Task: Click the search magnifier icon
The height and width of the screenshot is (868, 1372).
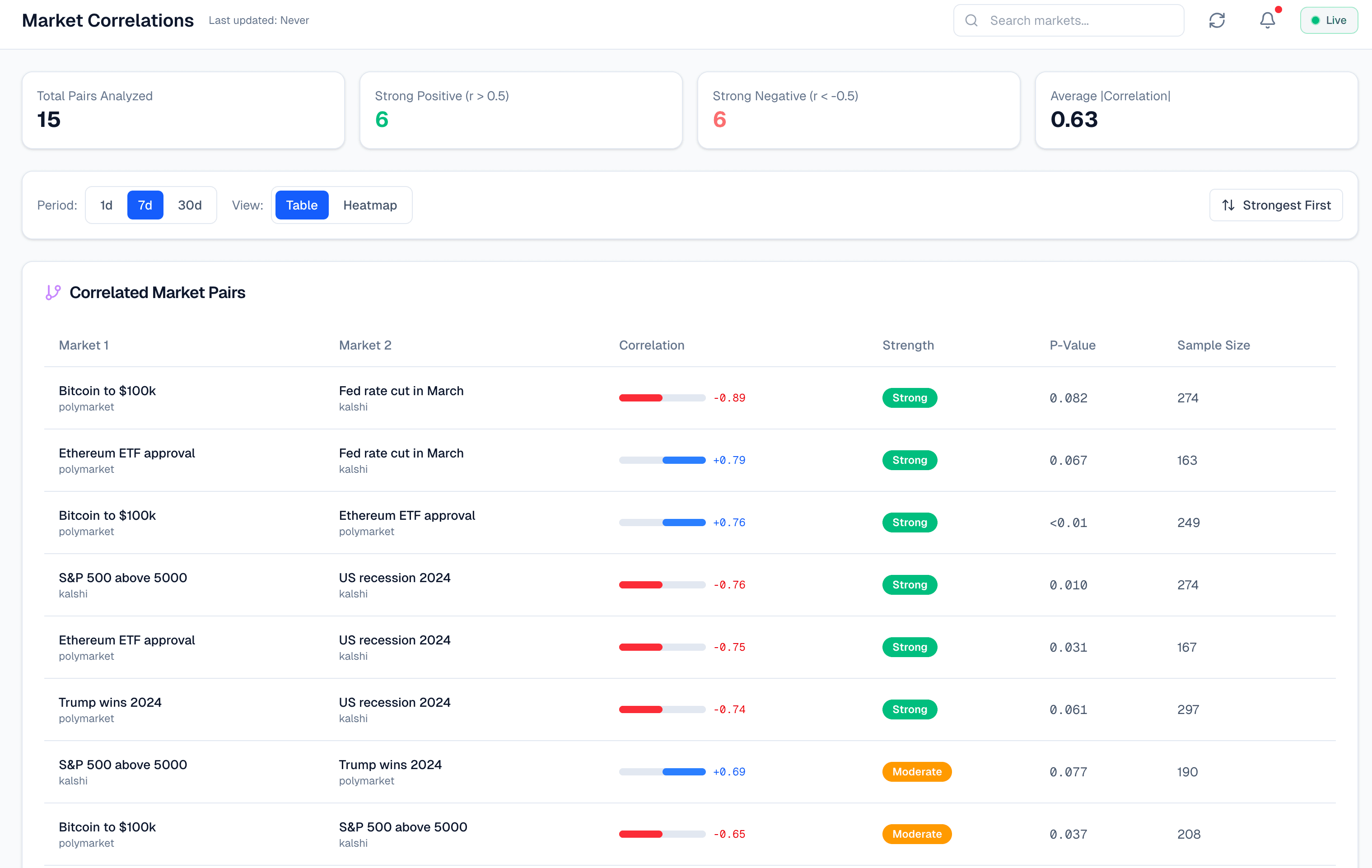Action: tap(971, 20)
